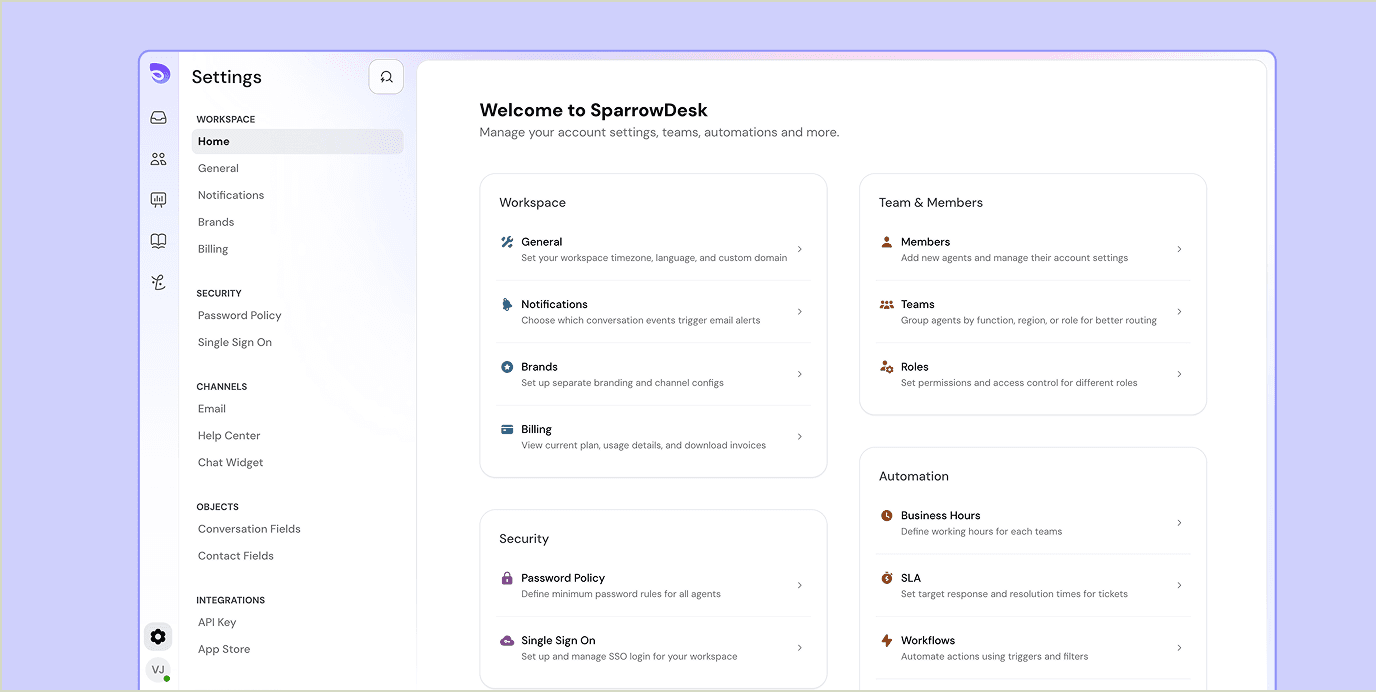The image size is (1376, 692).
Task: Expand Teams row chevron
Action: 1180,312
